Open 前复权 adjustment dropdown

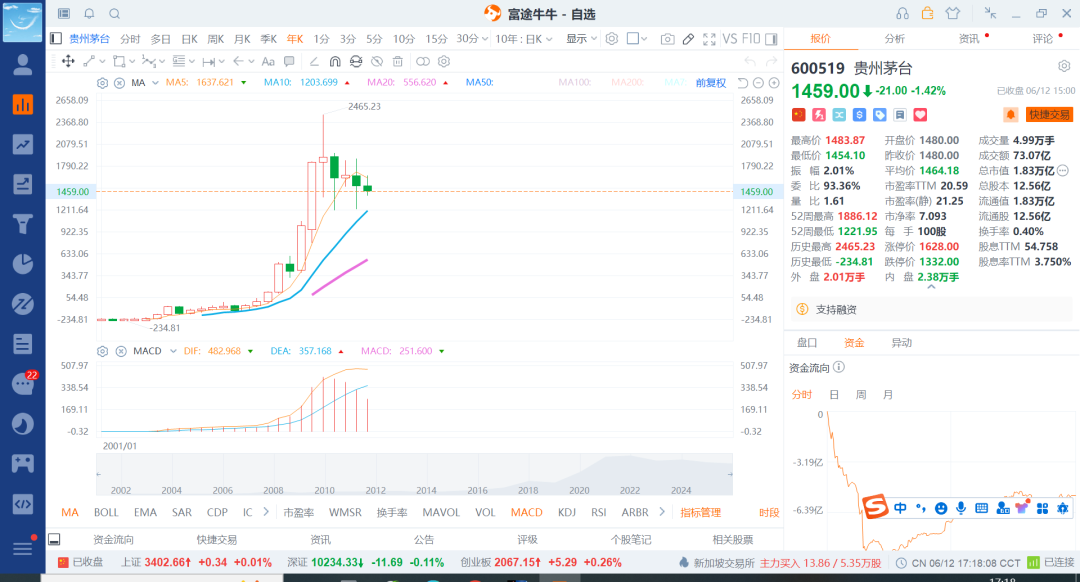point(711,83)
